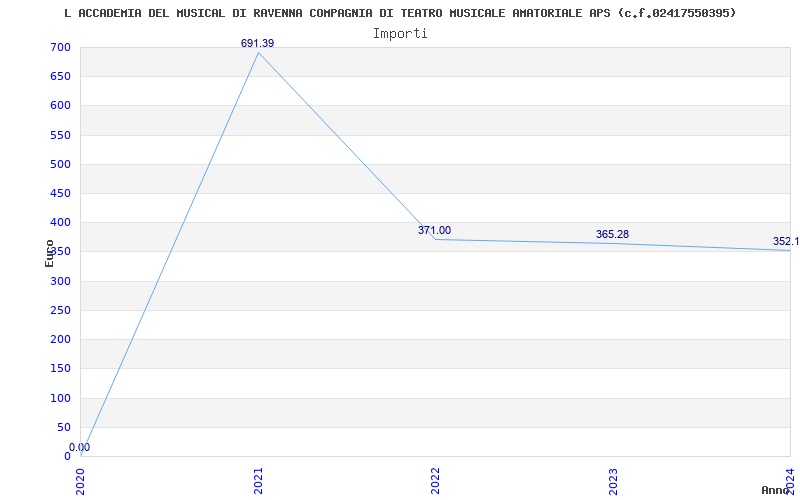Select the 2023 x-axis year label
The image size is (800, 500).
[613, 482]
